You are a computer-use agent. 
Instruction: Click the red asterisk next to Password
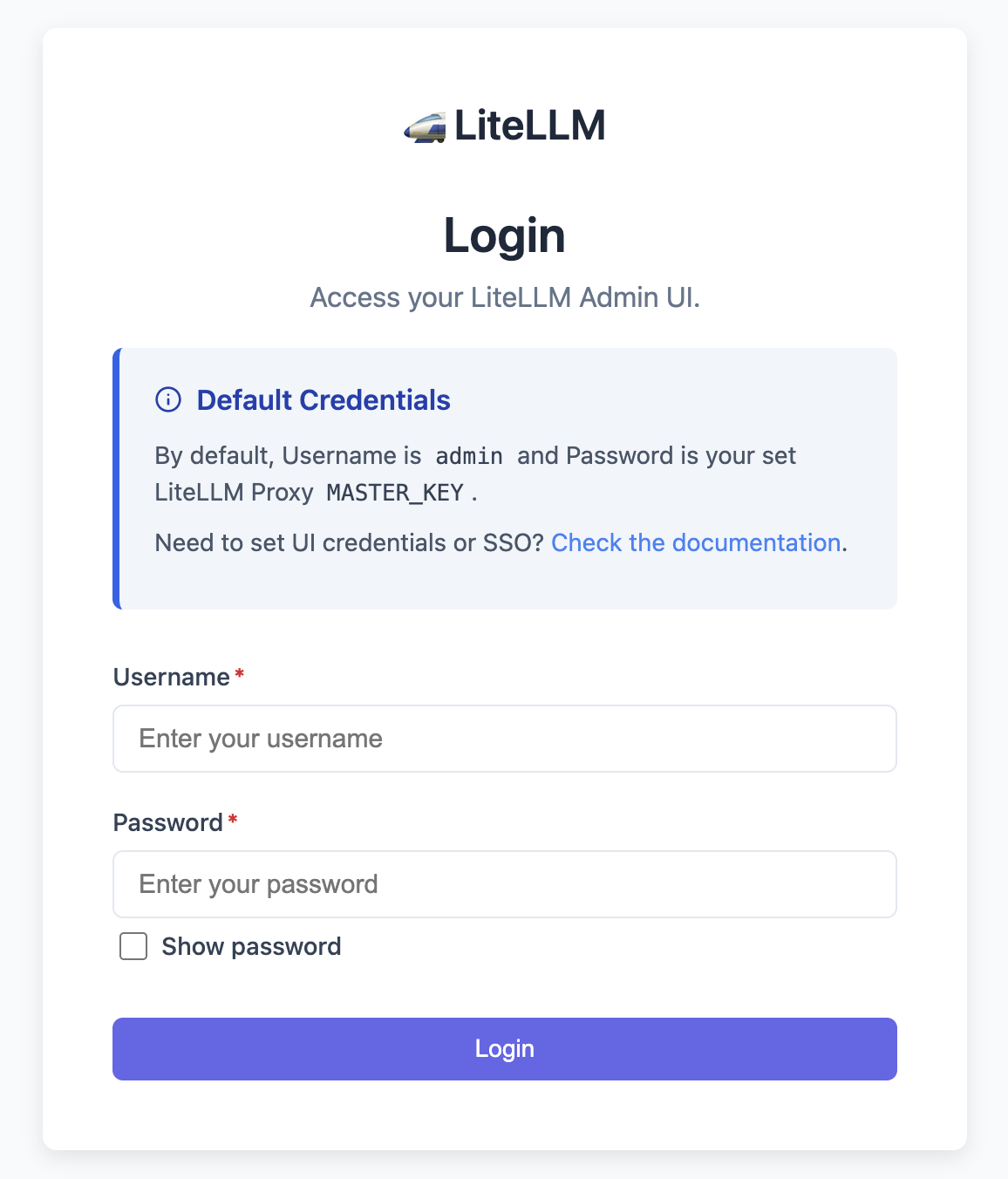(232, 819)
